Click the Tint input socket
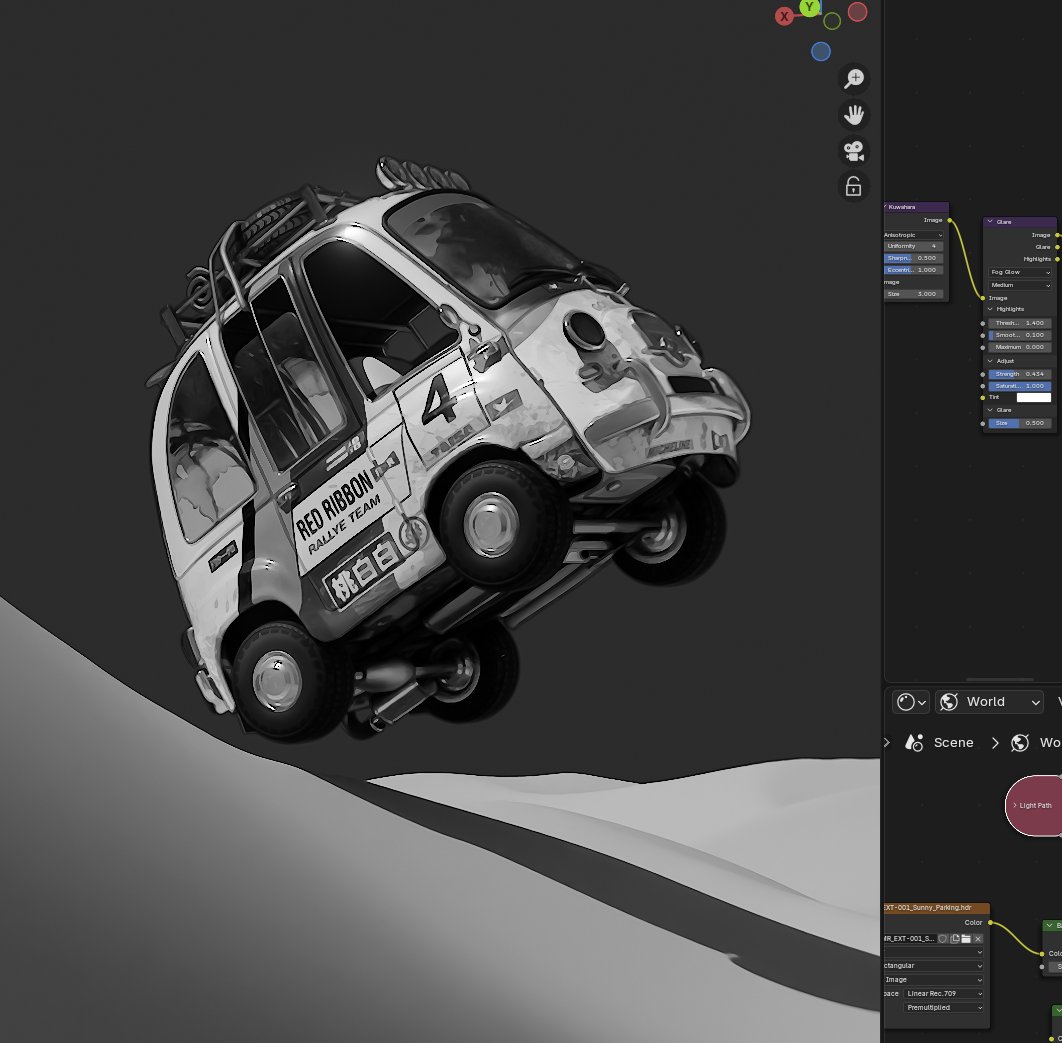 [x=983, y=398]
